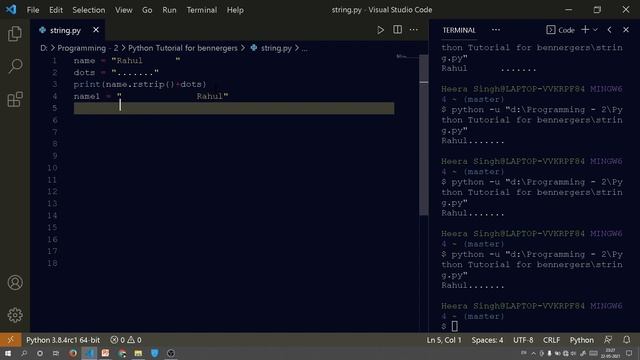Change language mode via Python
Viewport: 640px width, 360px height.
point(582,340)
